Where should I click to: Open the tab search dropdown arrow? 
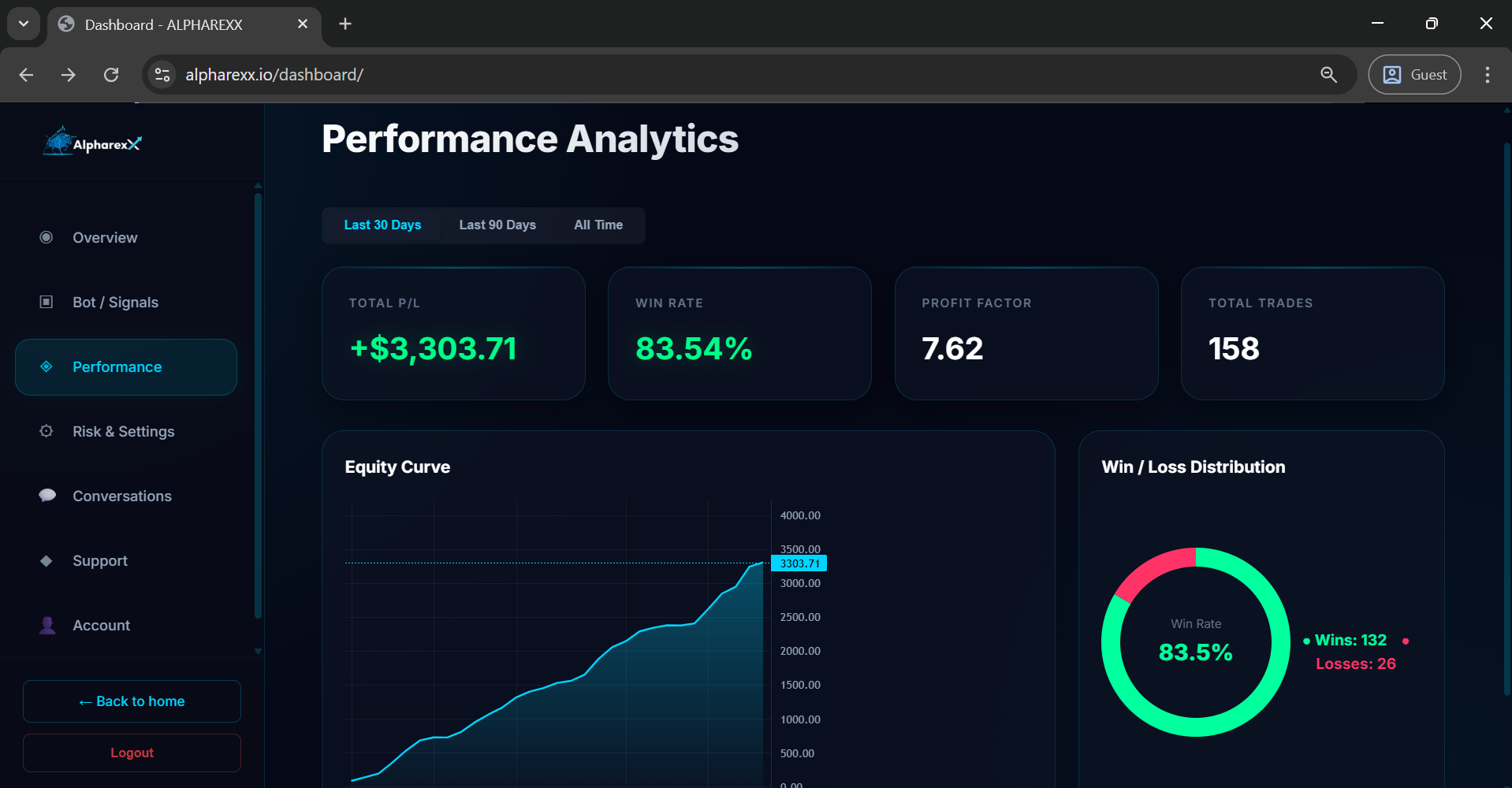(24, 24)
